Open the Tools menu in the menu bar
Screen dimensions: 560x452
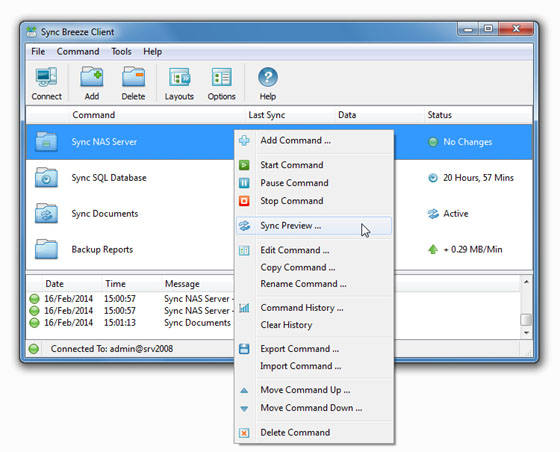(121, 52)
